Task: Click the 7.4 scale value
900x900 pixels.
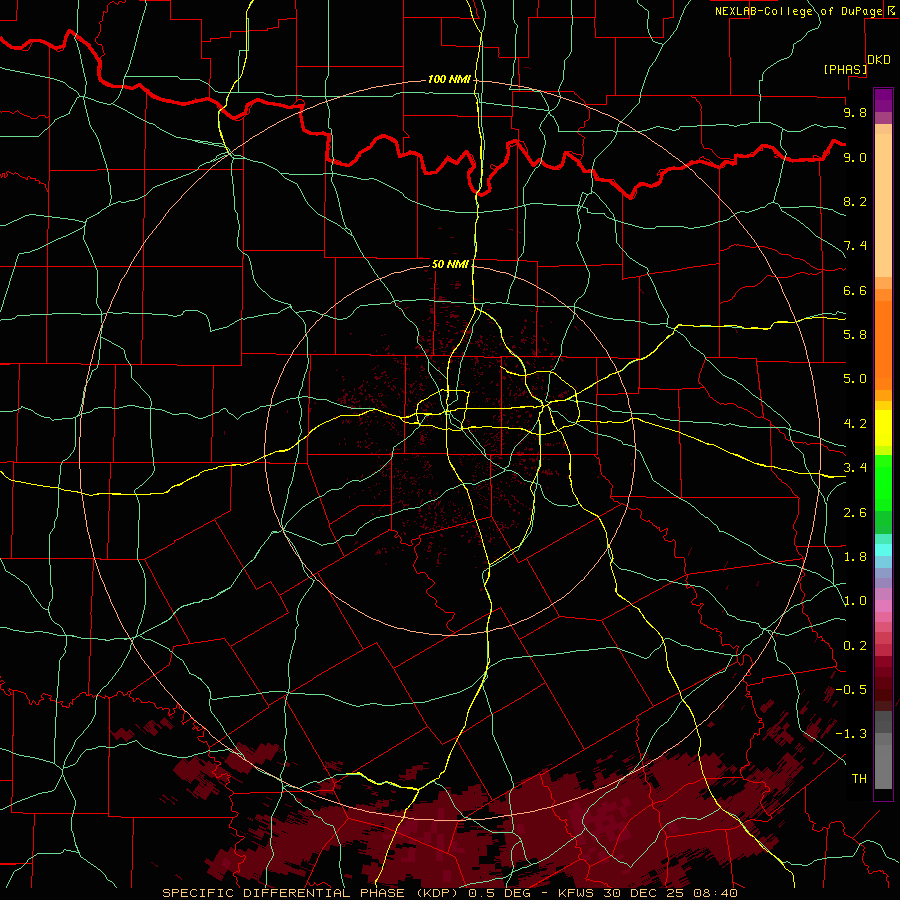Action: pos(855,246)
